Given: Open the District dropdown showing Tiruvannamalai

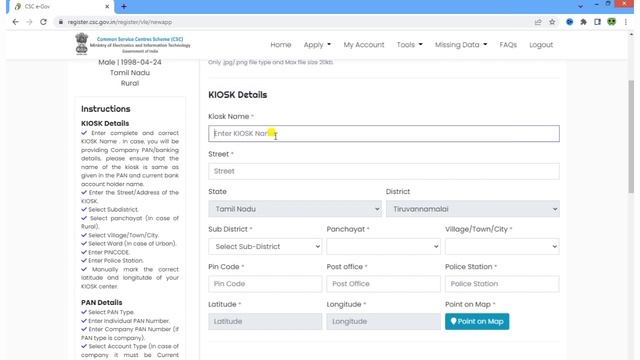Looking at the screenshot, I should (x=473, y=209).
